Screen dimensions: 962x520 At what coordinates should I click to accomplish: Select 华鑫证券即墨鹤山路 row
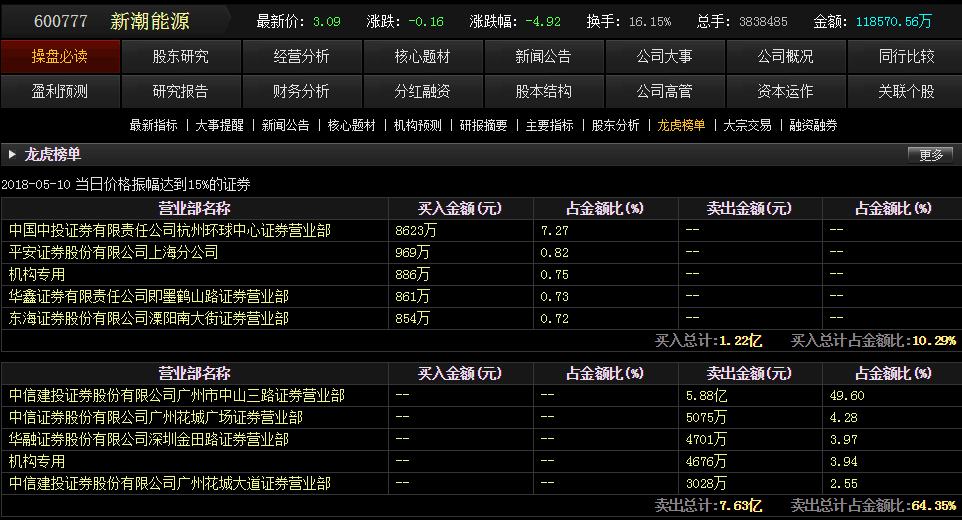point(482,297)
